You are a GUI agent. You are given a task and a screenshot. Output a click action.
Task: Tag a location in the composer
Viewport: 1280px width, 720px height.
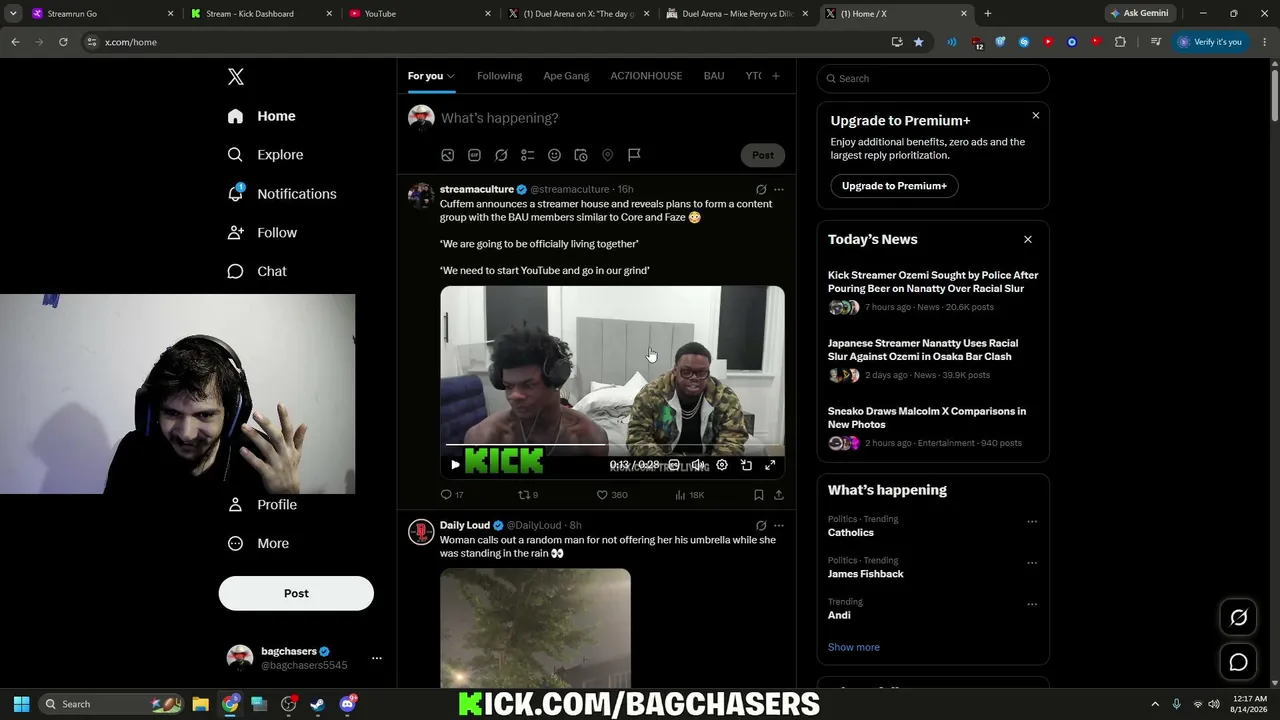607,155
